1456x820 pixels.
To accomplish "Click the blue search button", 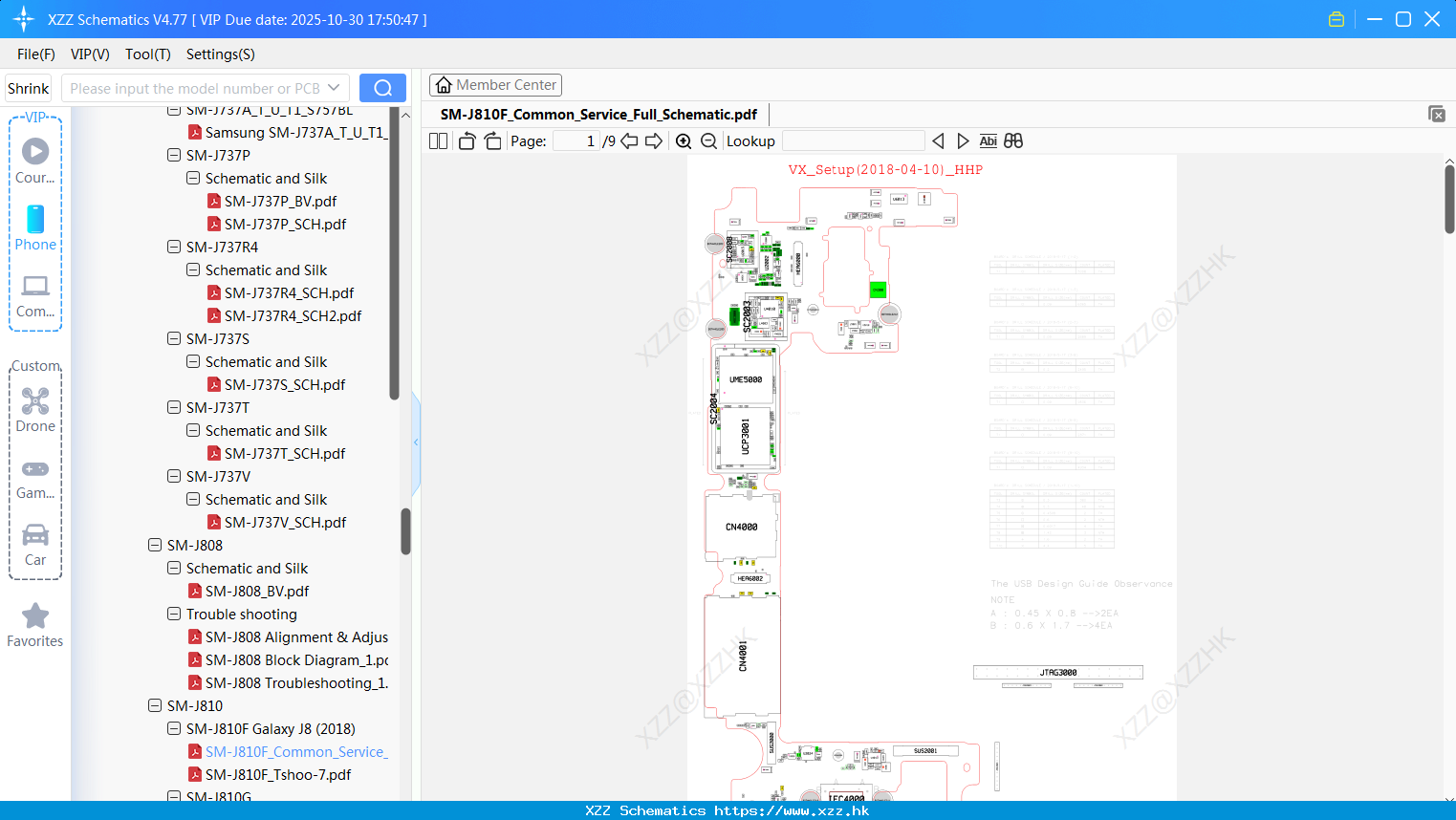I will coord(382,88).
